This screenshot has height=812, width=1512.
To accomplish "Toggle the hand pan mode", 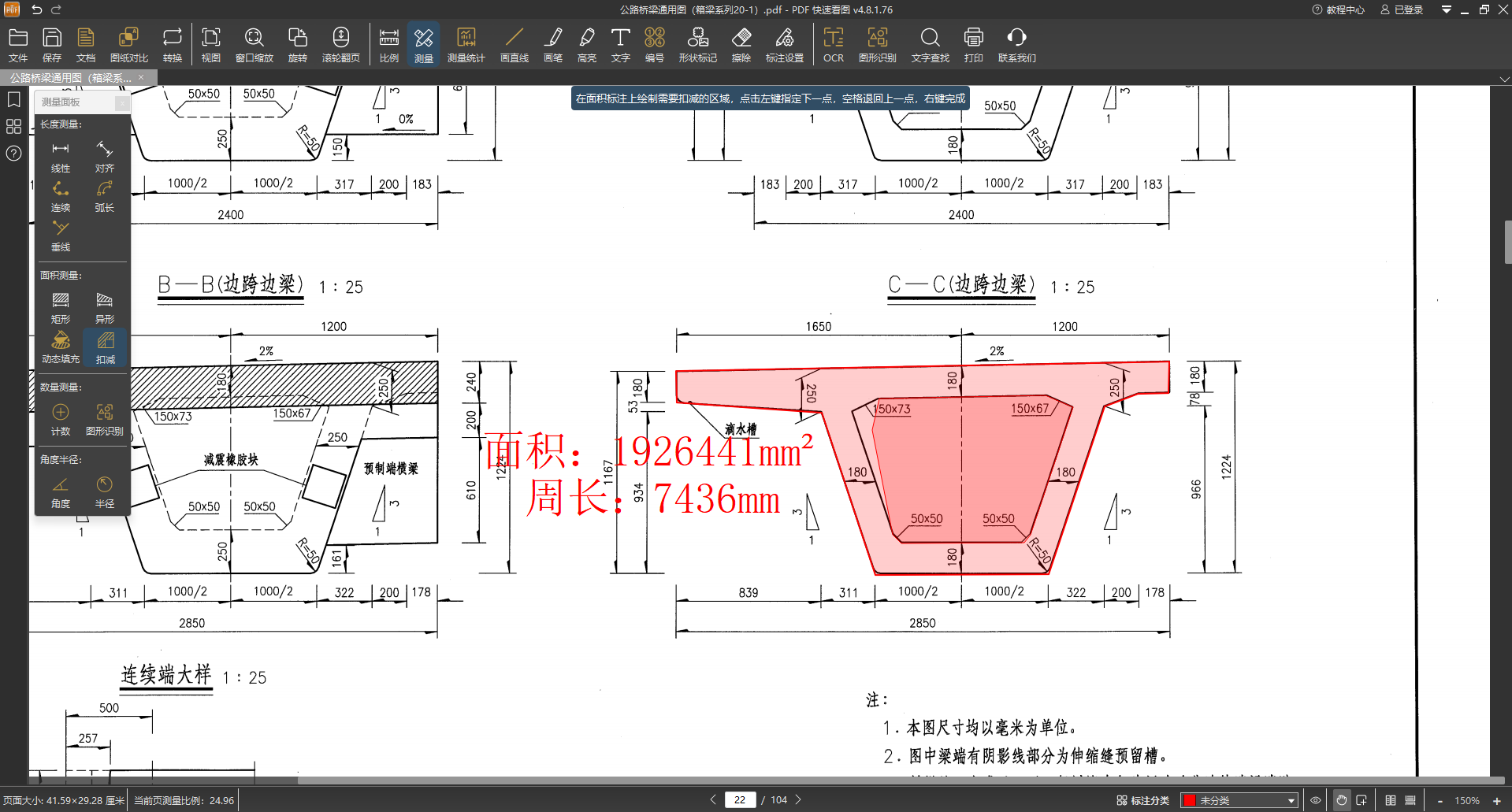I will tap(1341, 800).
